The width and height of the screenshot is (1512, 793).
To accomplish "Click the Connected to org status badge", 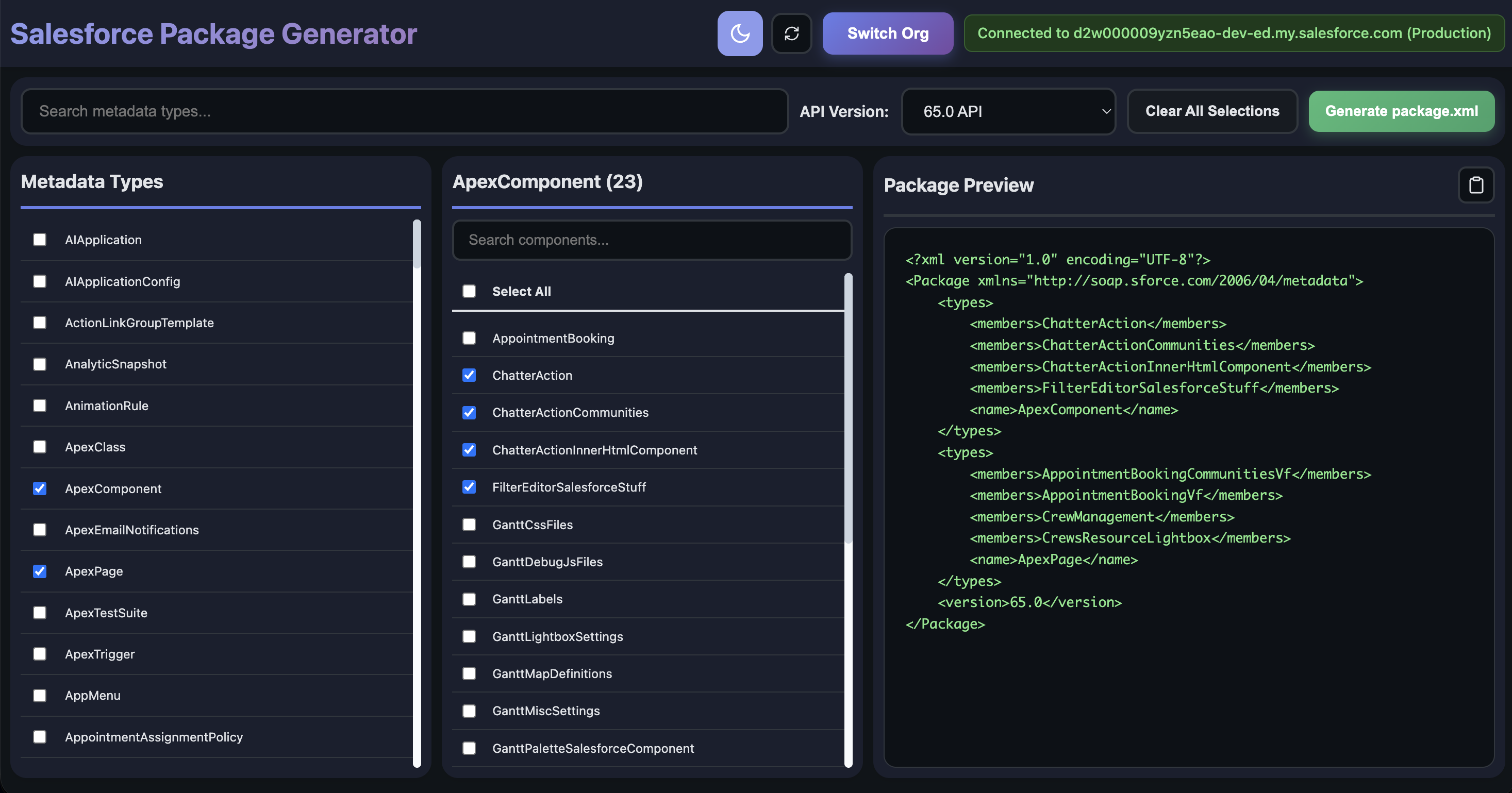I will 1234,33.
